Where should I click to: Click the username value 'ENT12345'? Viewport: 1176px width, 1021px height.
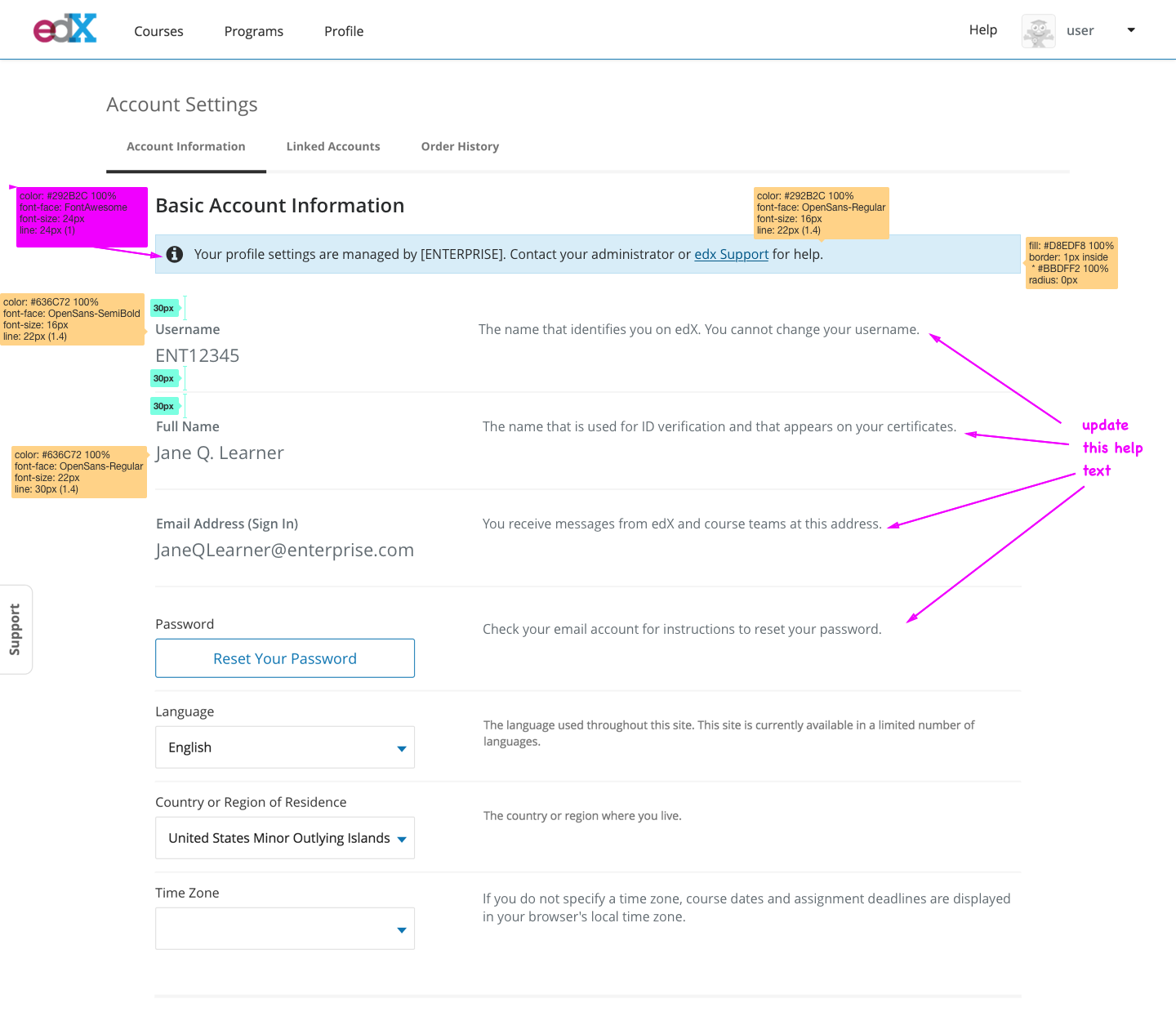(198, 356)
